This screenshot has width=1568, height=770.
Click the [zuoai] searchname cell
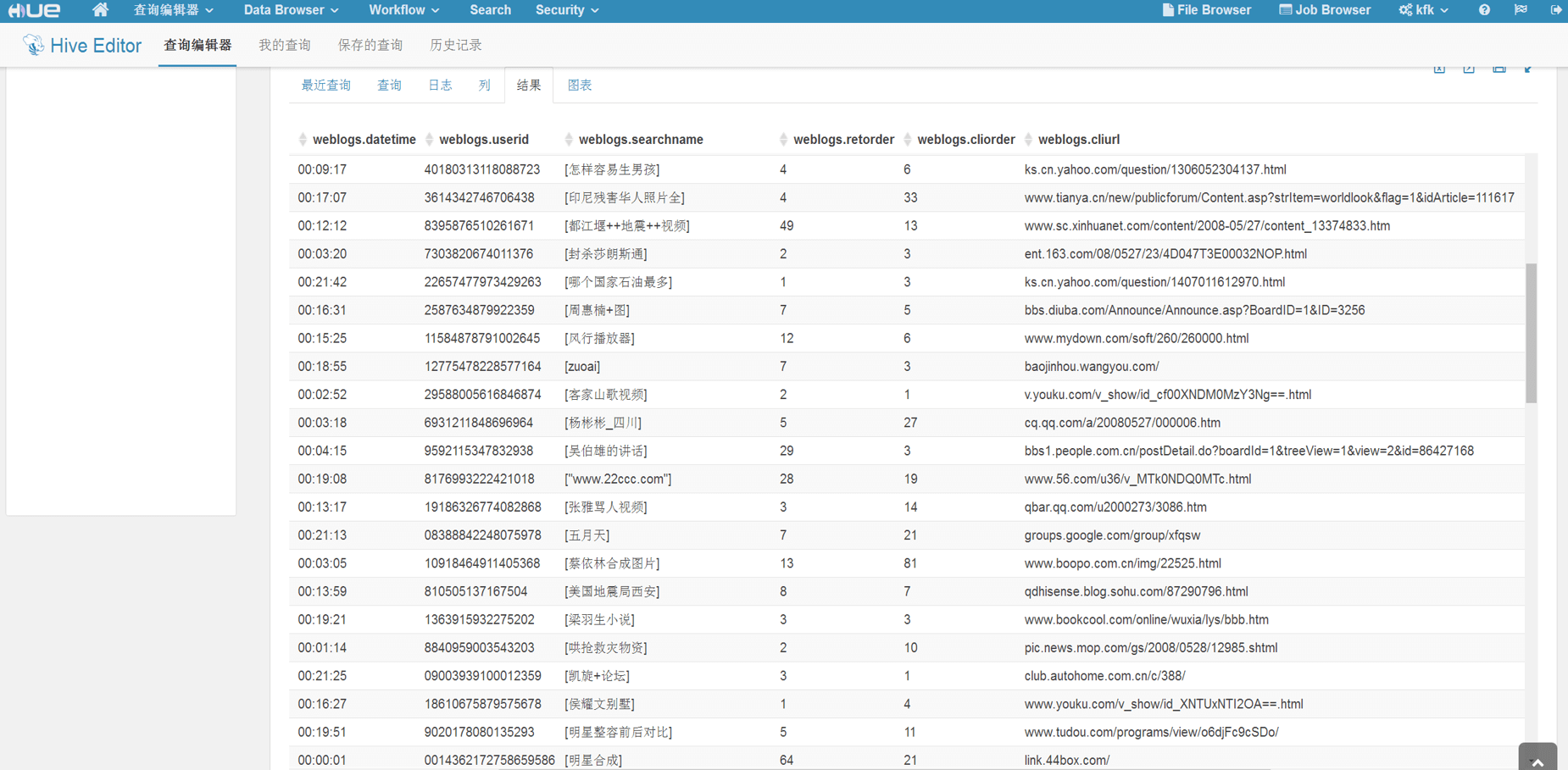(582, 366)
